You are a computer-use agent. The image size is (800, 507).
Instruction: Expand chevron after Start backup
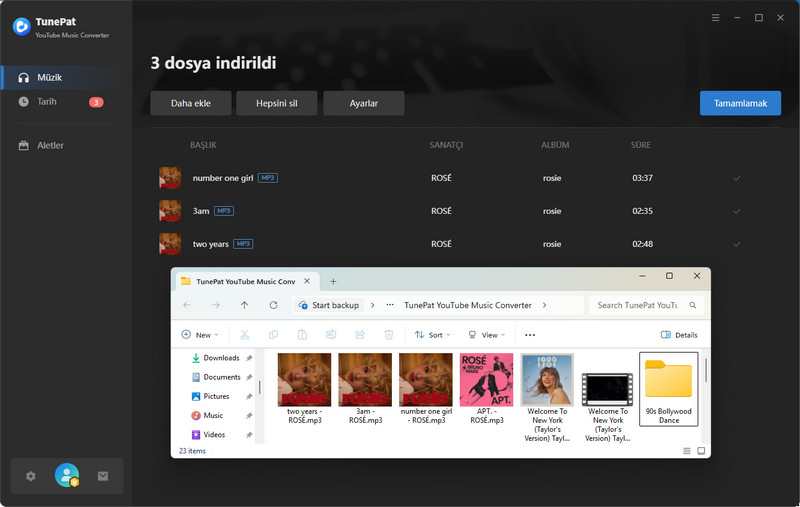(372, 305)
